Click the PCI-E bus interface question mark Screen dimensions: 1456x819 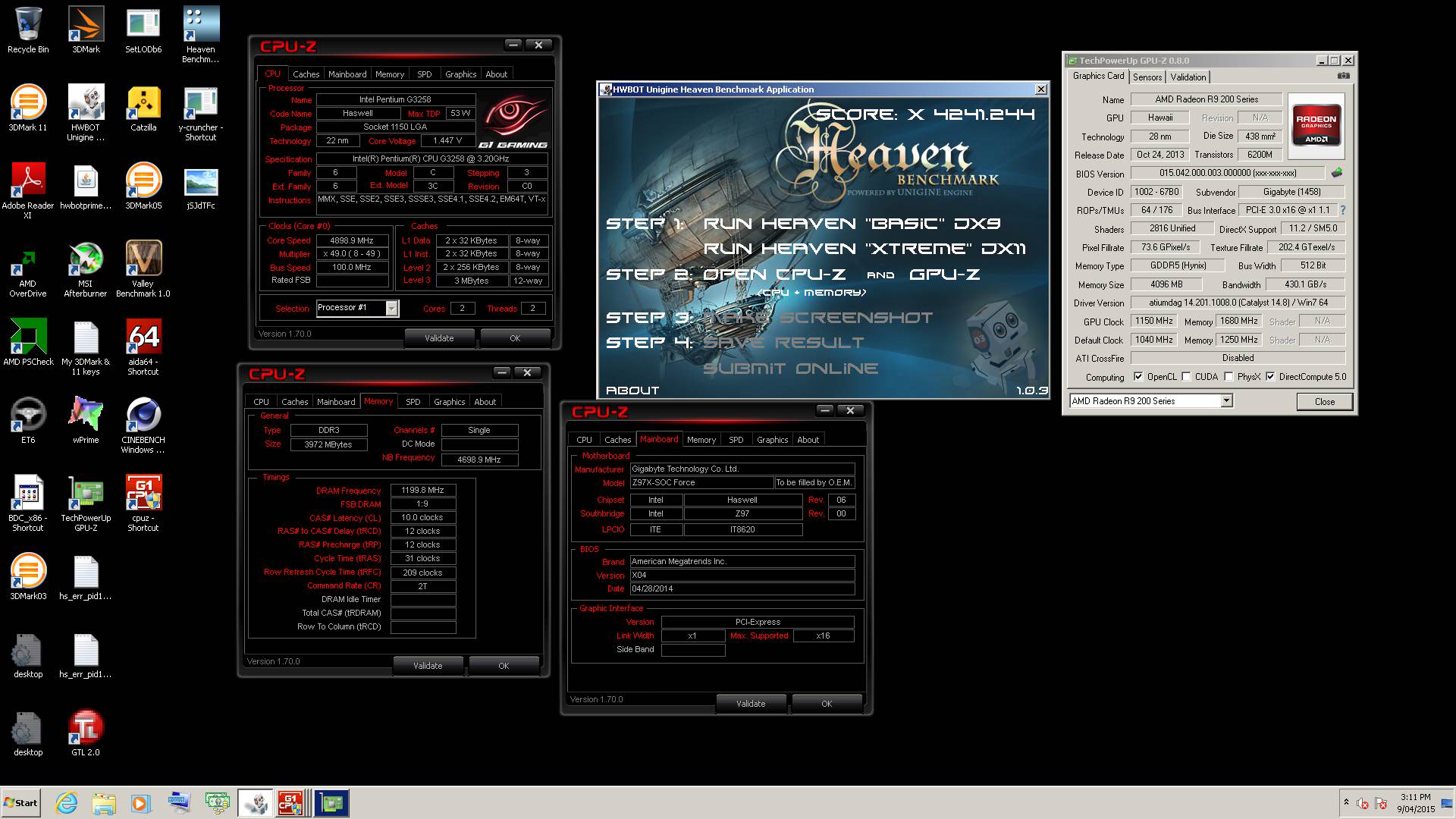[1343, 210]
